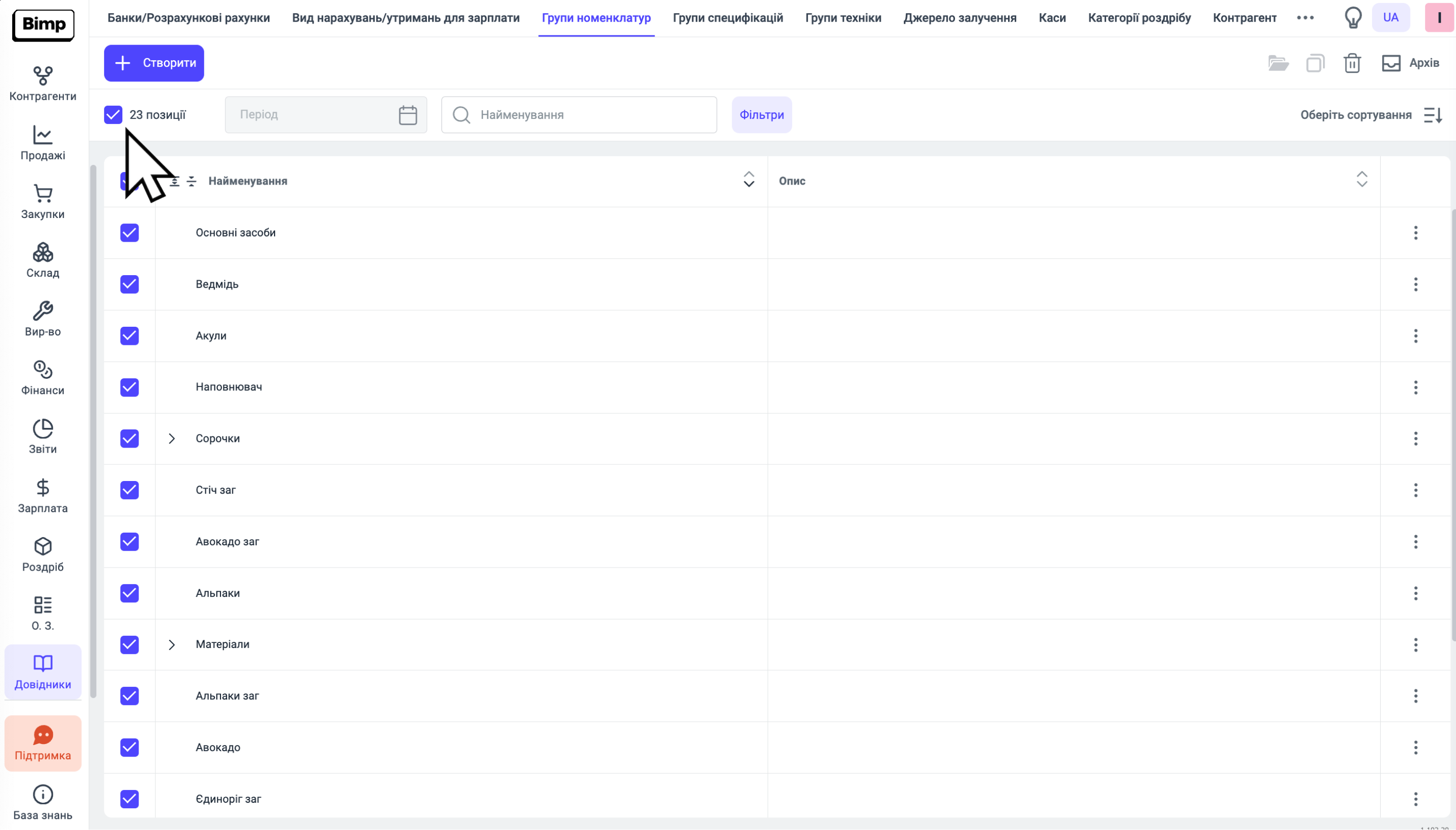Expand the Матеріали group
1456x830 pixels.
click(x=171, y=645)
